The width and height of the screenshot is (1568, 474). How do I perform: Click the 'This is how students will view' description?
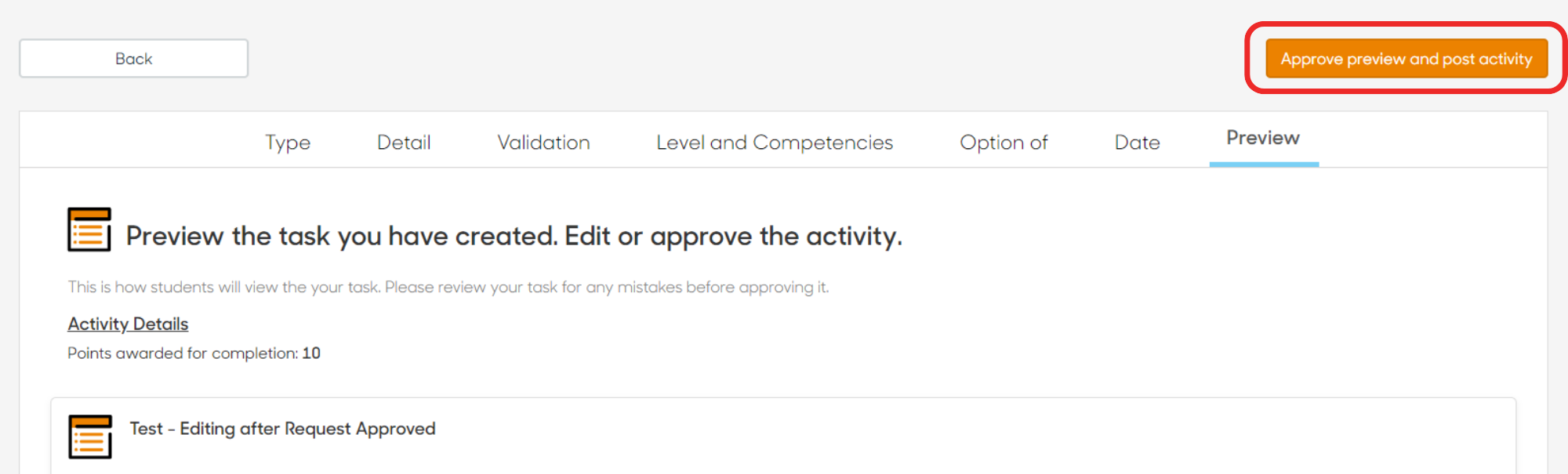[448, 287]
